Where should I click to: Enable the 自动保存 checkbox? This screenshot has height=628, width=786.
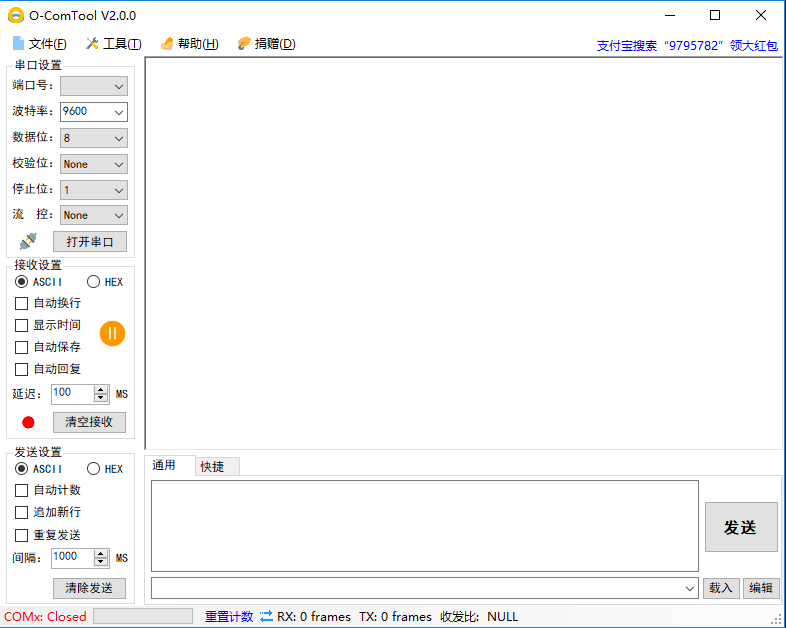tap(22, 347)
